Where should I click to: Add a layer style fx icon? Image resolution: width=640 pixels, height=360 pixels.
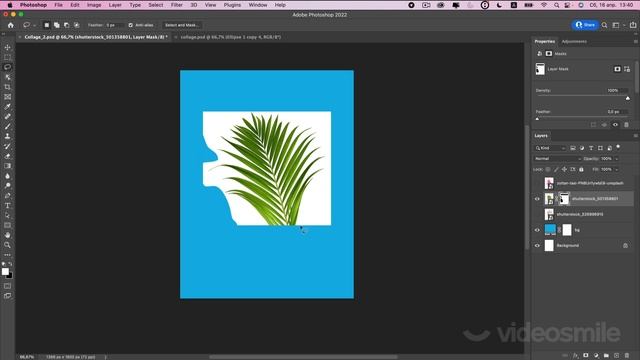[x=576, y=356]
